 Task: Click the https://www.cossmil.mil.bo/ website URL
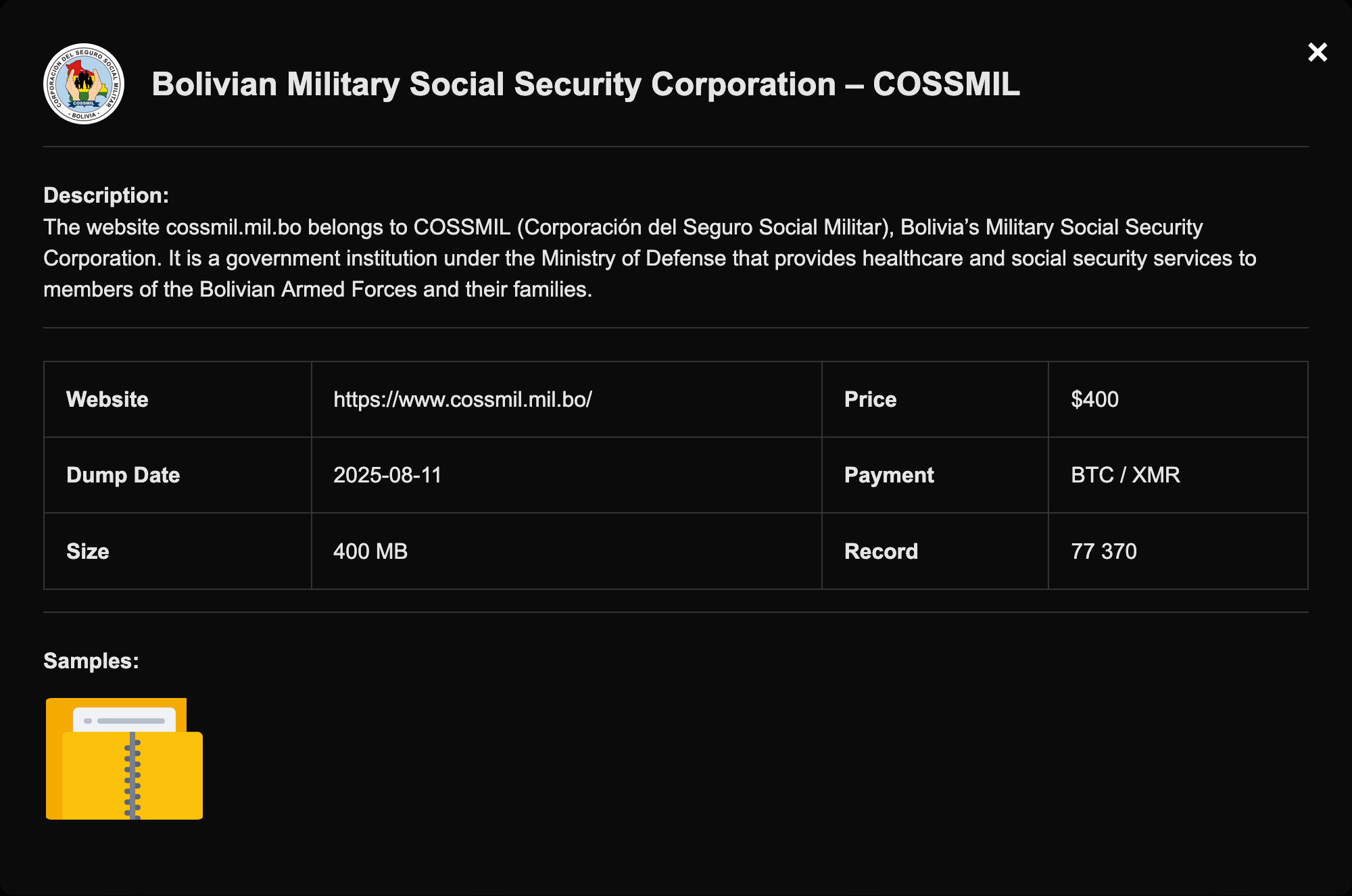pos(462,399)
